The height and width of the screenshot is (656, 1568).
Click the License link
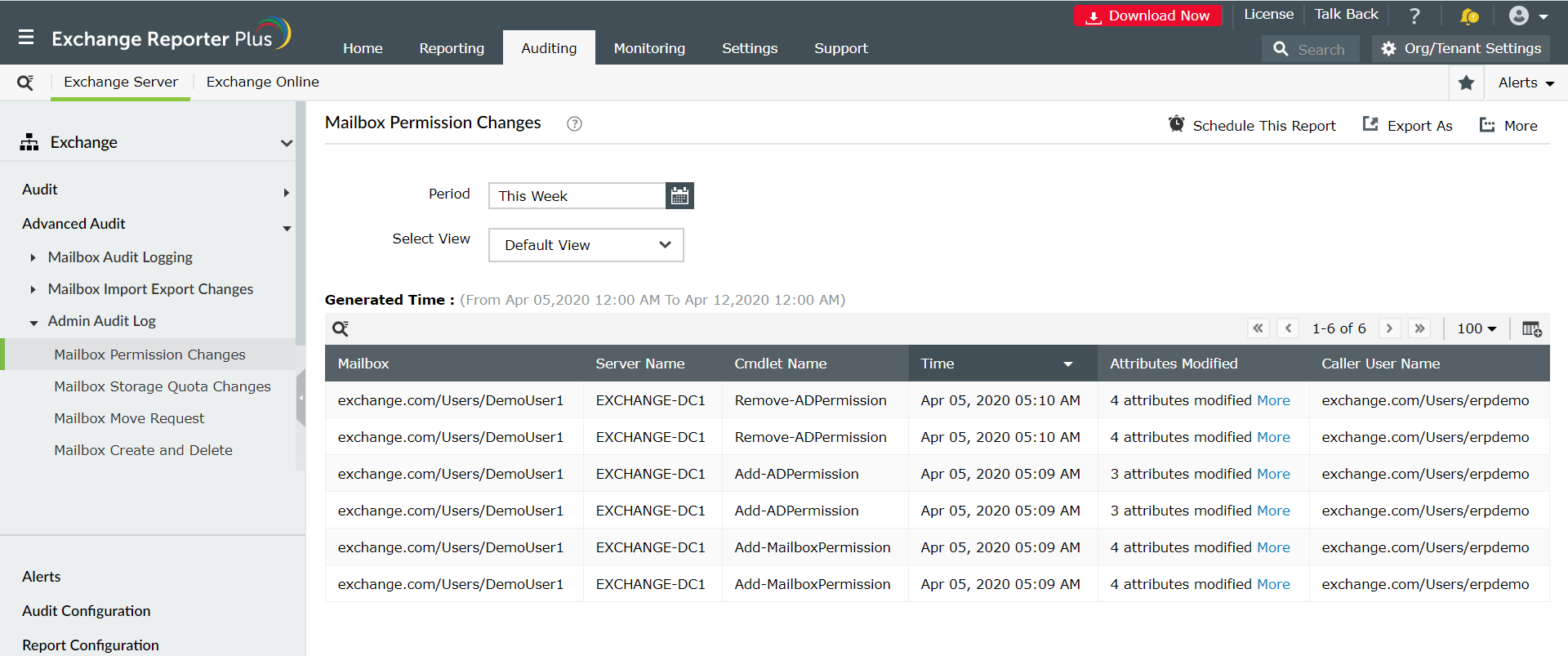[x=1268, y=14]
